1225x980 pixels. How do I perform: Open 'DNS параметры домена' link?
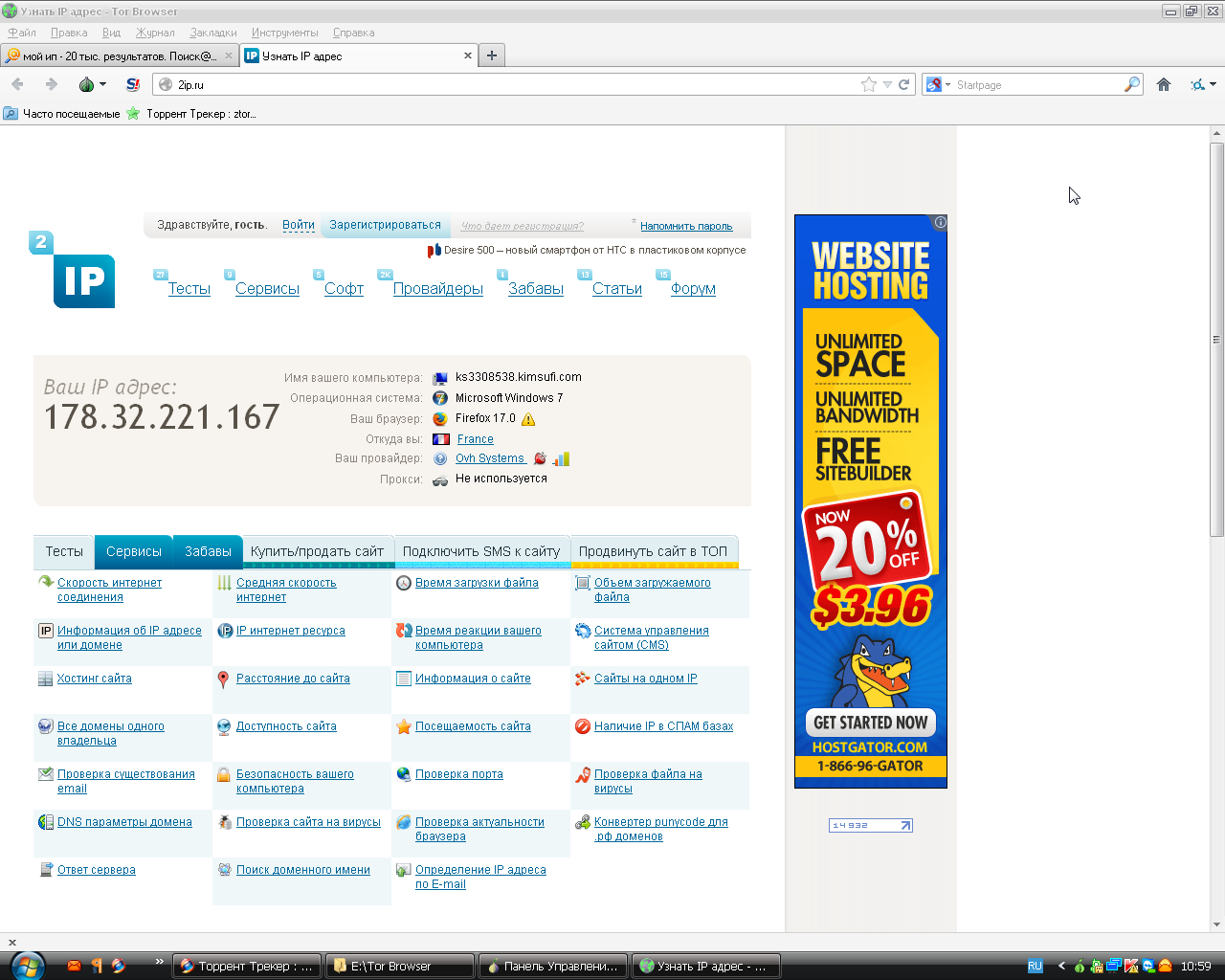pyautogui.click(x=124, y=822)
